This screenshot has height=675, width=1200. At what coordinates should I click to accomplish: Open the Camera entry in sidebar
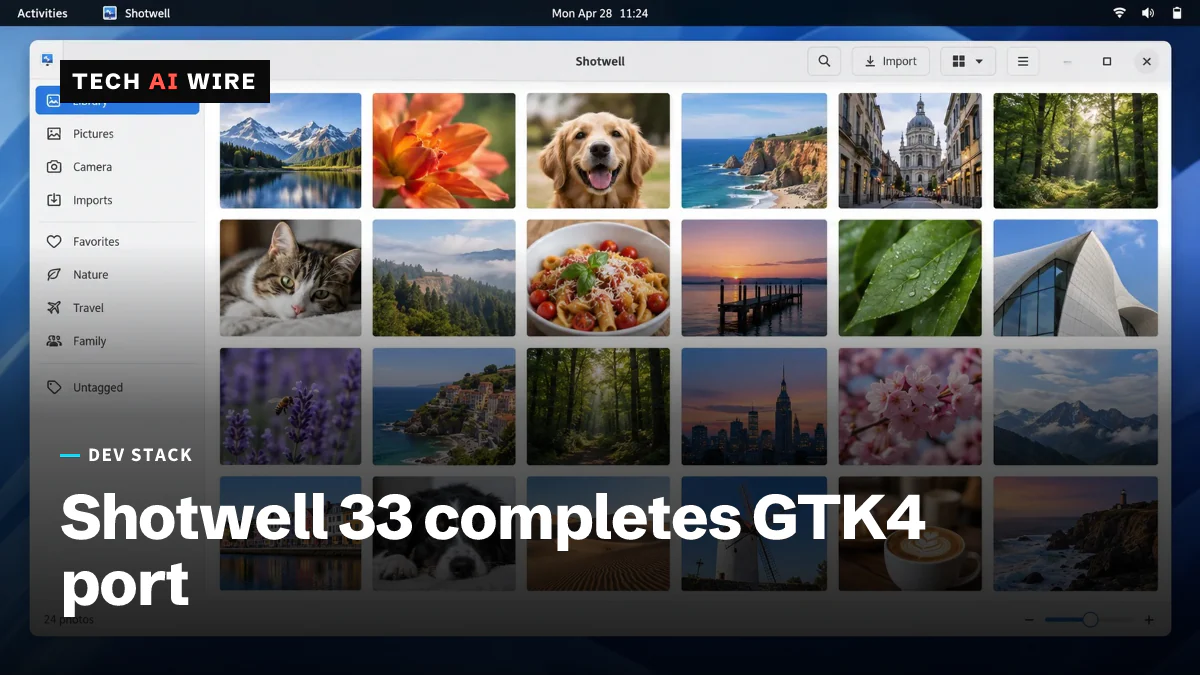coord(117,167)
